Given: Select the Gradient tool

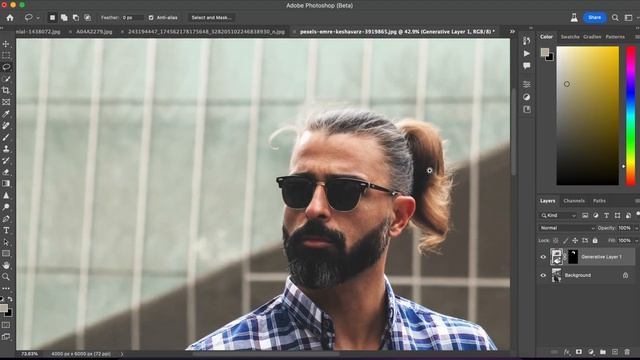Looking at the screenshot, I should (x=6, y=184).
